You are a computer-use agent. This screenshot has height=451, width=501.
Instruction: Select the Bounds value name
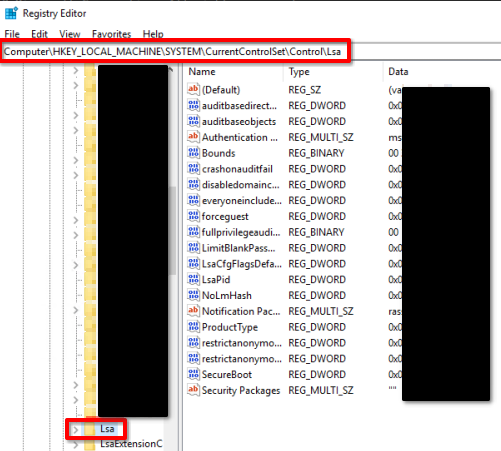(x=218, y=153)
